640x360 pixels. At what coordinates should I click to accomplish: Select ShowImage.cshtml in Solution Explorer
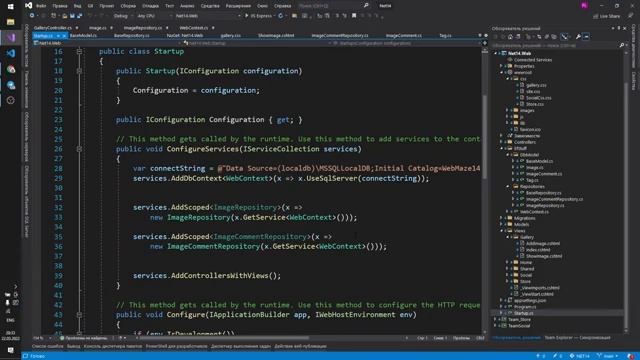(544, 256)
